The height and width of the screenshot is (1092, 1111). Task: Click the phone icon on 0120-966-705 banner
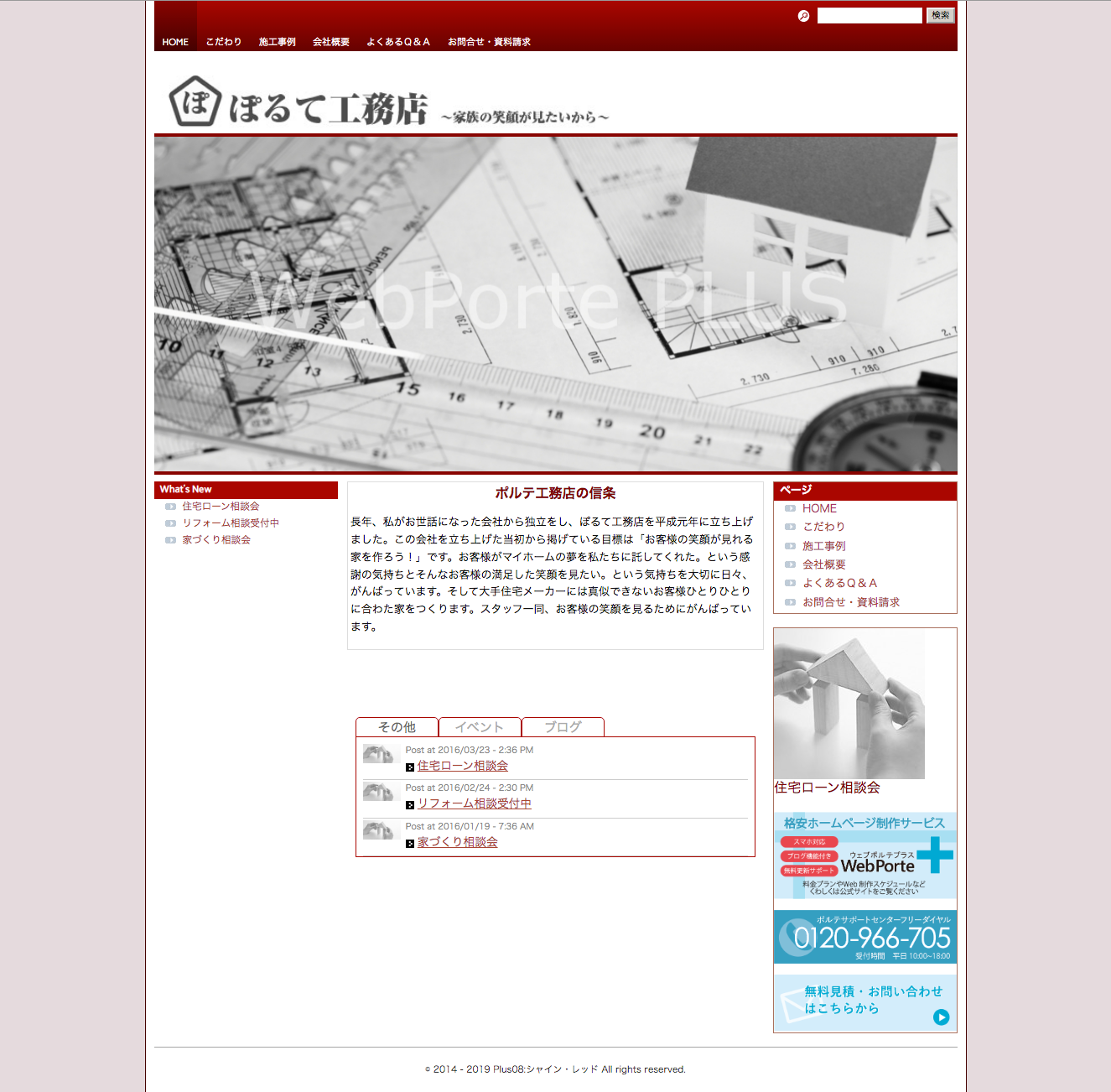click(792, 937)
